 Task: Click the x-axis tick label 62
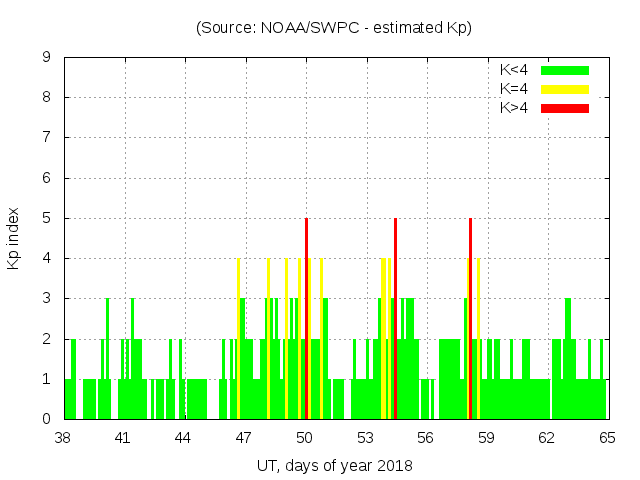point(546,438)
